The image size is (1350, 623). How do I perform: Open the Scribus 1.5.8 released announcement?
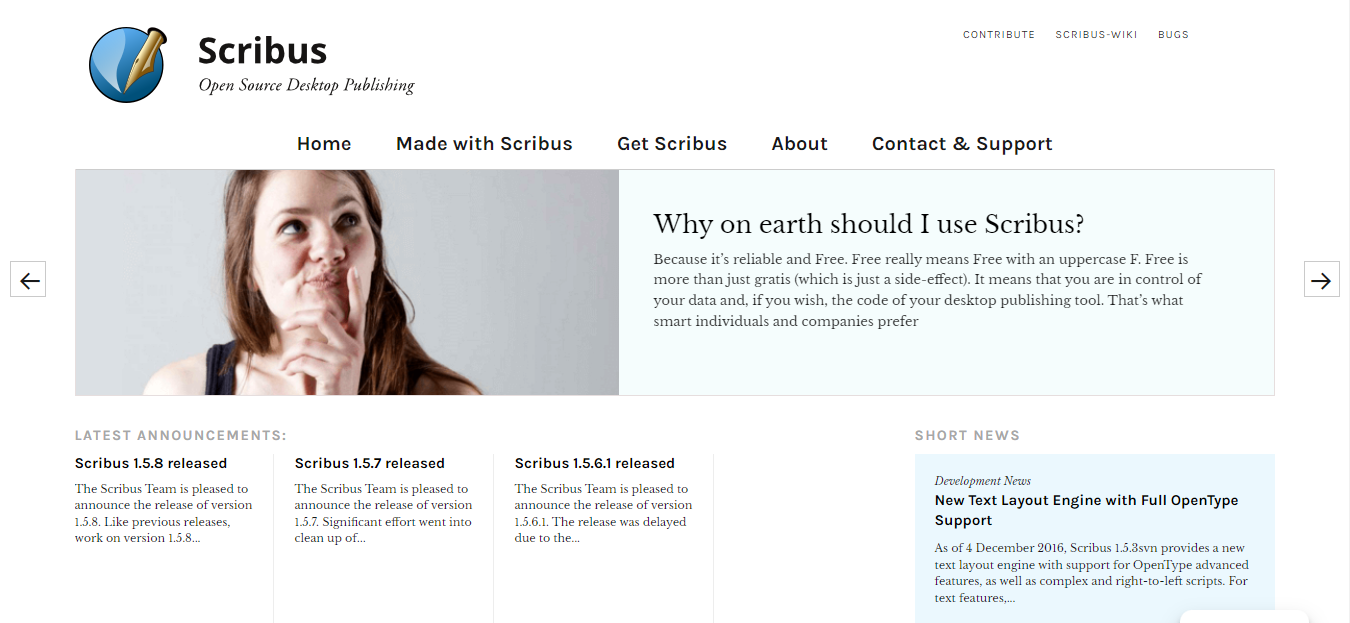(x=151, y=462)
